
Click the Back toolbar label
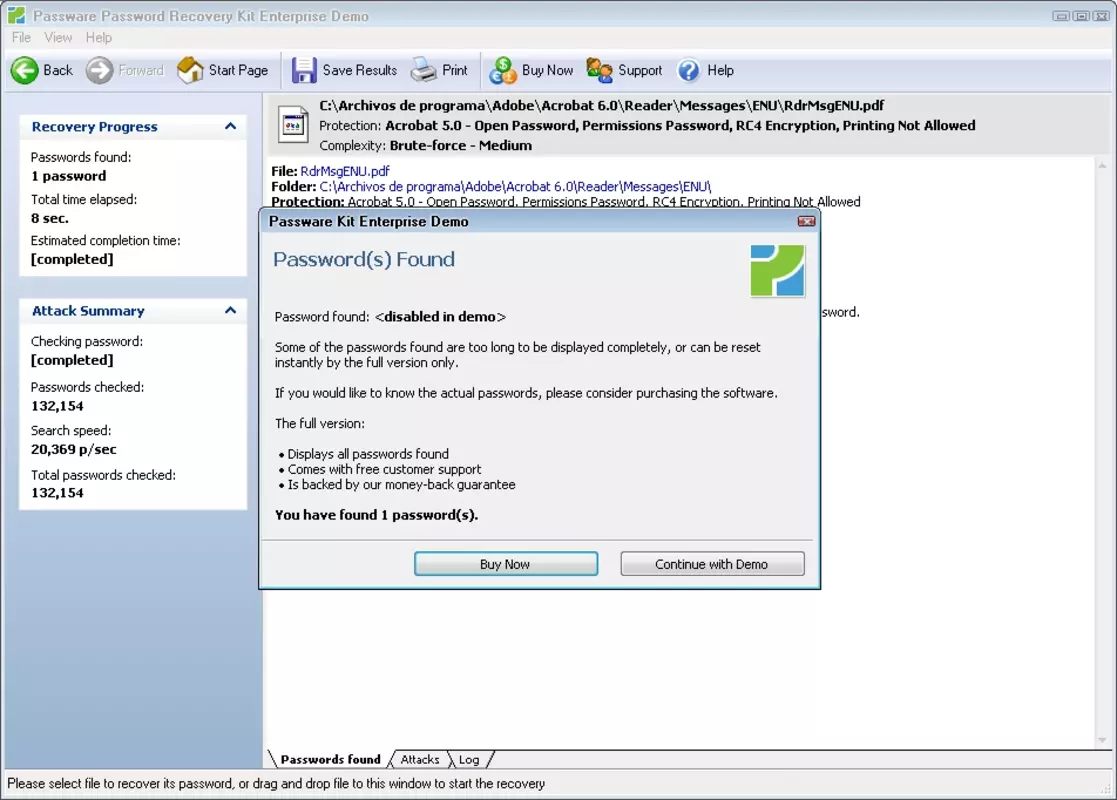[x=58, y=71]
